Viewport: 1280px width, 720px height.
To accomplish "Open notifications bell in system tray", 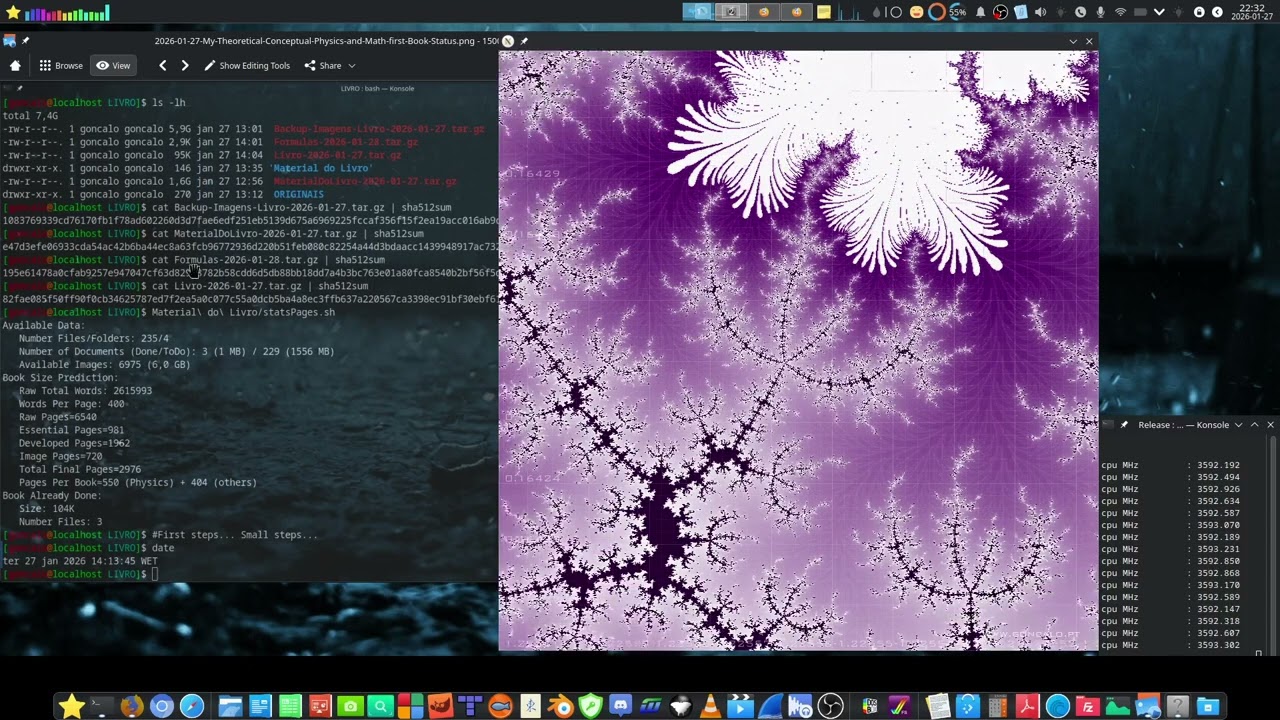I will click(981, 12).
